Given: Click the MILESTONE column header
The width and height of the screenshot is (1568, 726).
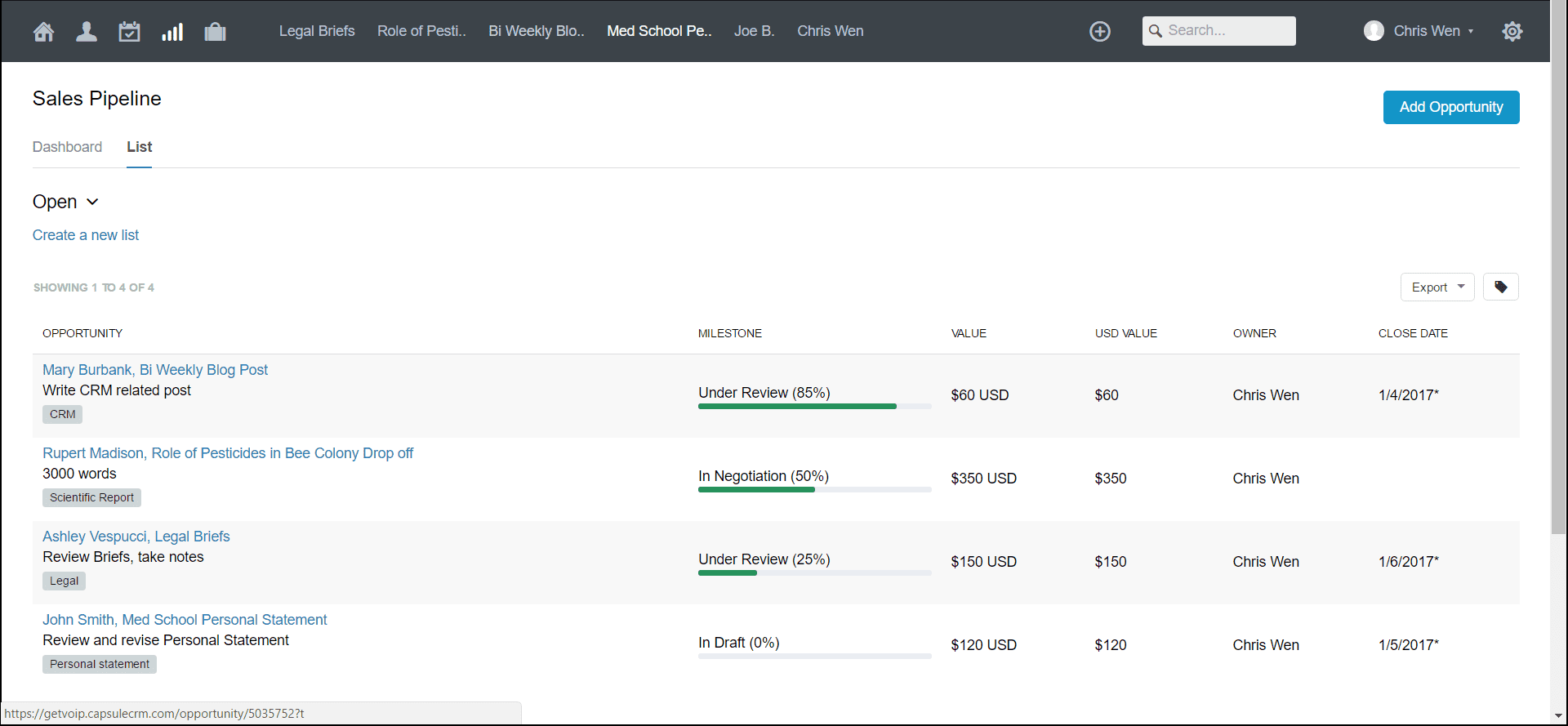Looking at the screenshot, I should pyautogui.click(x=730, y=333).
